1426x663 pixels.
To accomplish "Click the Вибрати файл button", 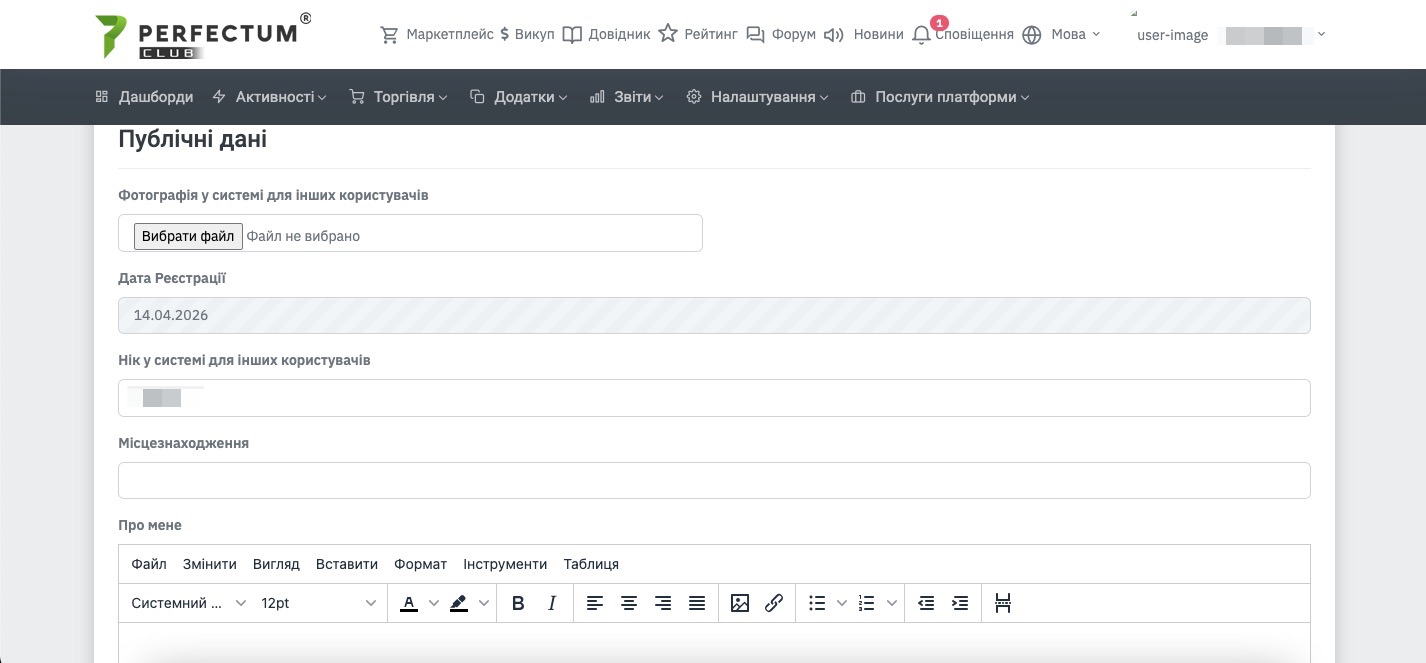I will [188, 236].
